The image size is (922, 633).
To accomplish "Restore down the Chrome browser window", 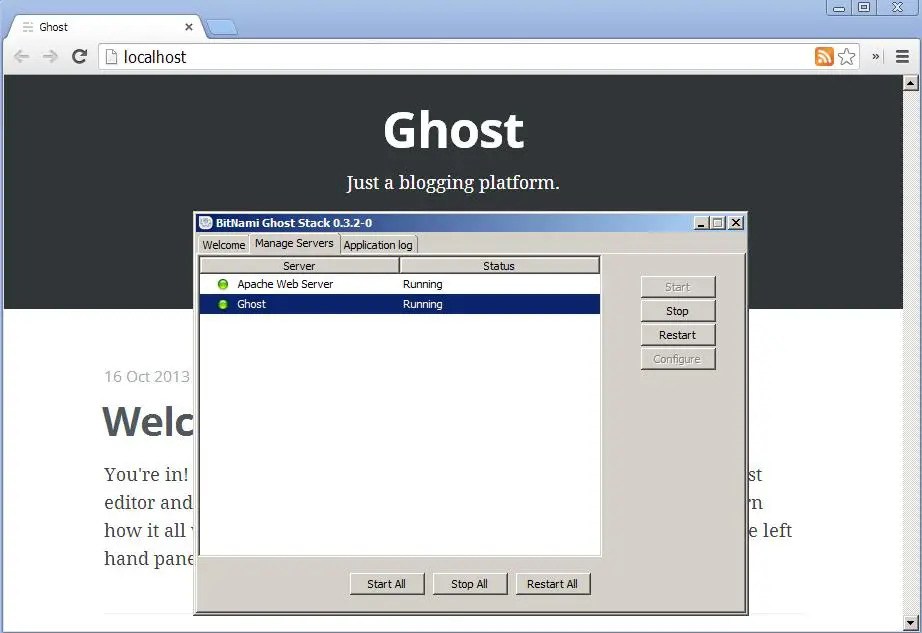I will (864, 8).
